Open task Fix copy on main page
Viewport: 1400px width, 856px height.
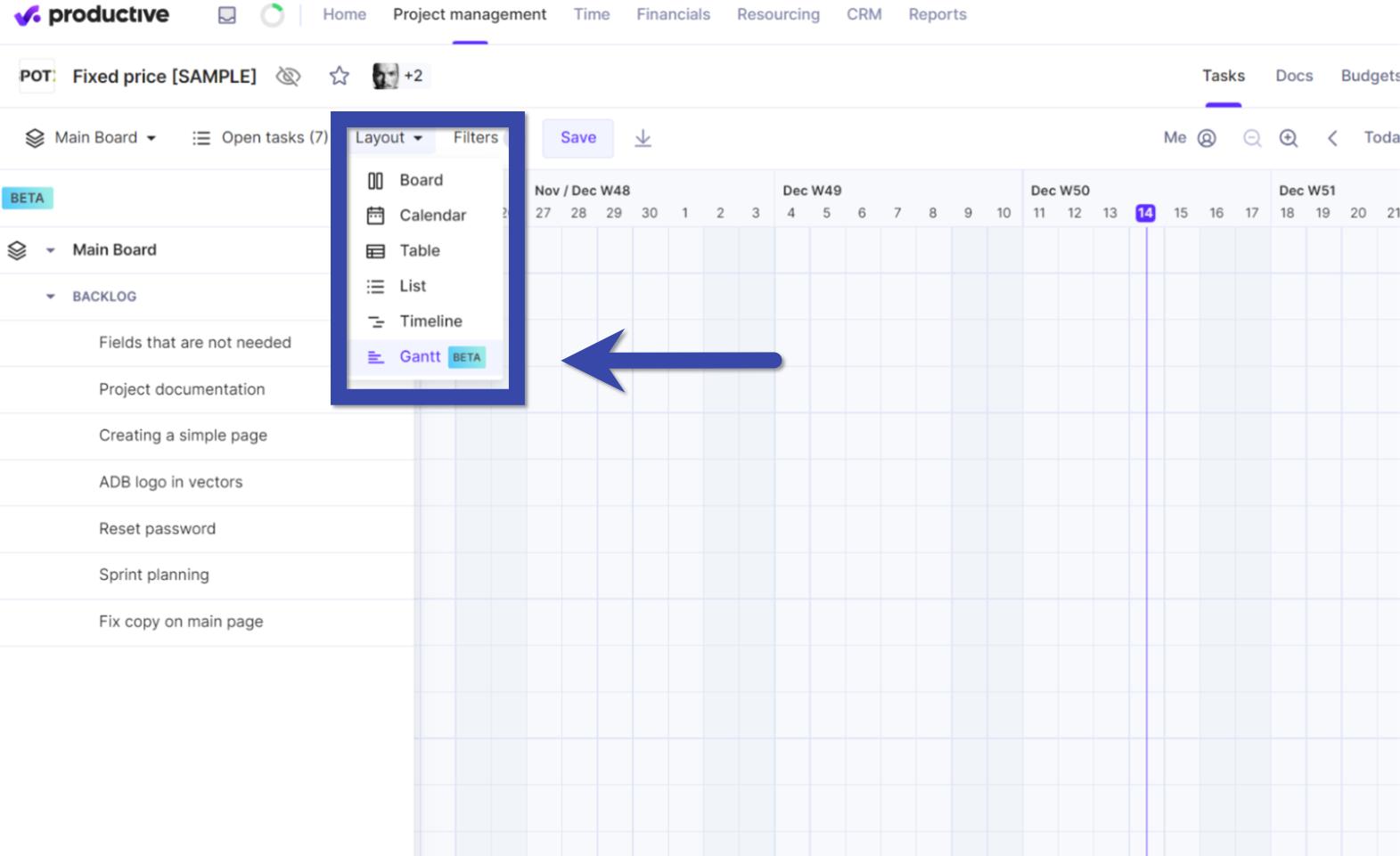point(181,622)
